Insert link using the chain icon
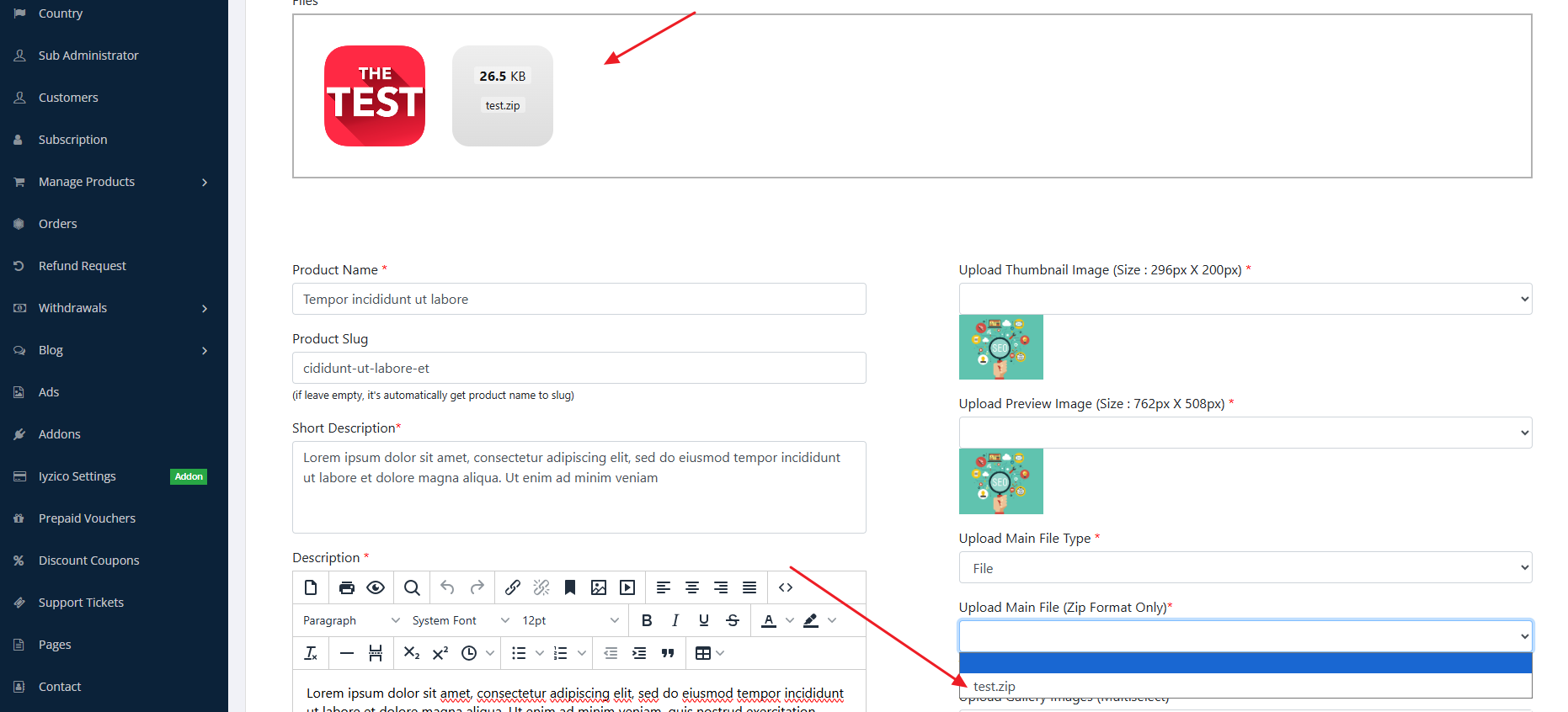This screenshot has height=712, width=1568. (x=513, y=587)
